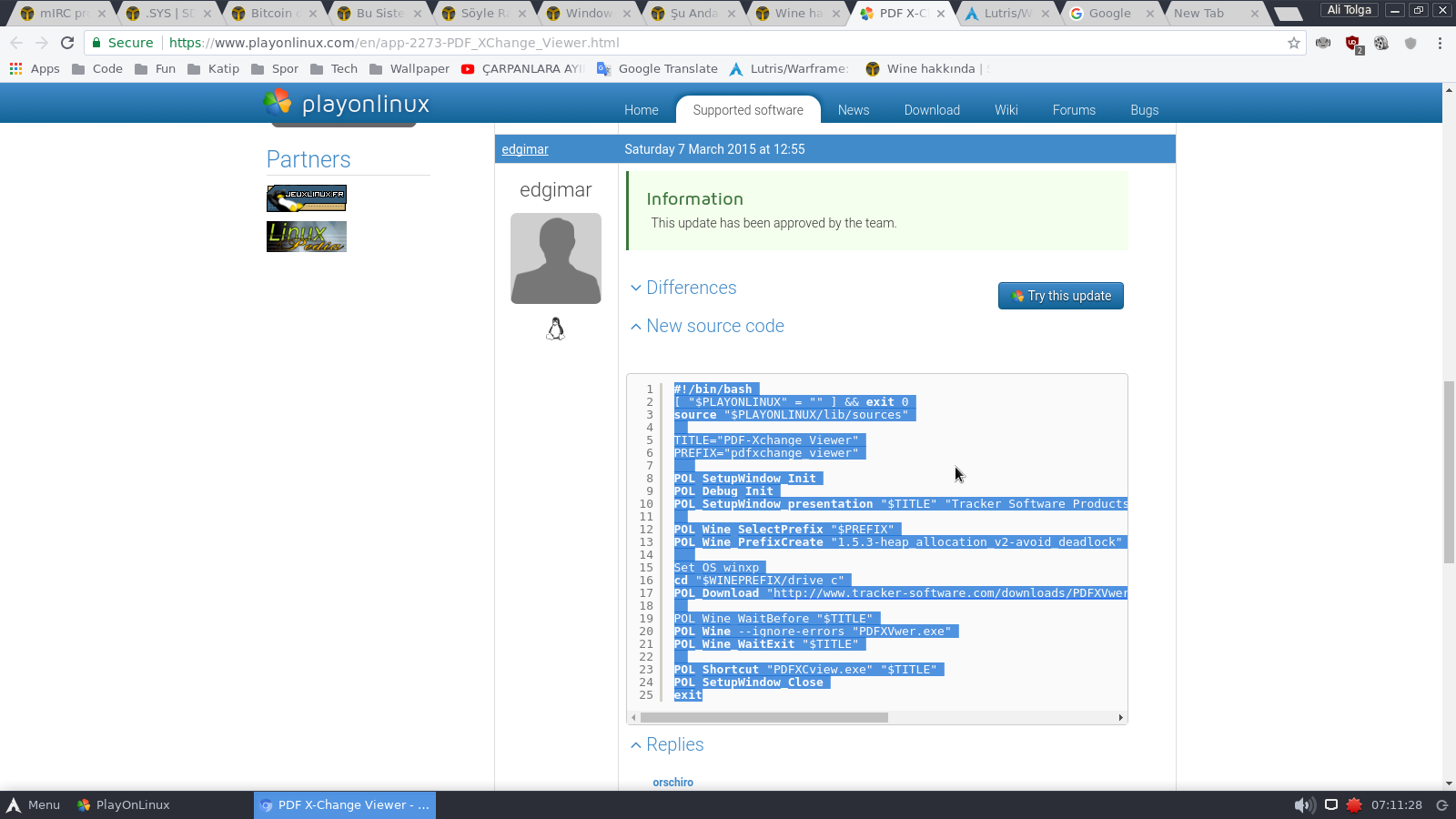Viewport: 1456px width, 819px height.
Task: Close the Window browser tab
Action: tap(627, 14)
